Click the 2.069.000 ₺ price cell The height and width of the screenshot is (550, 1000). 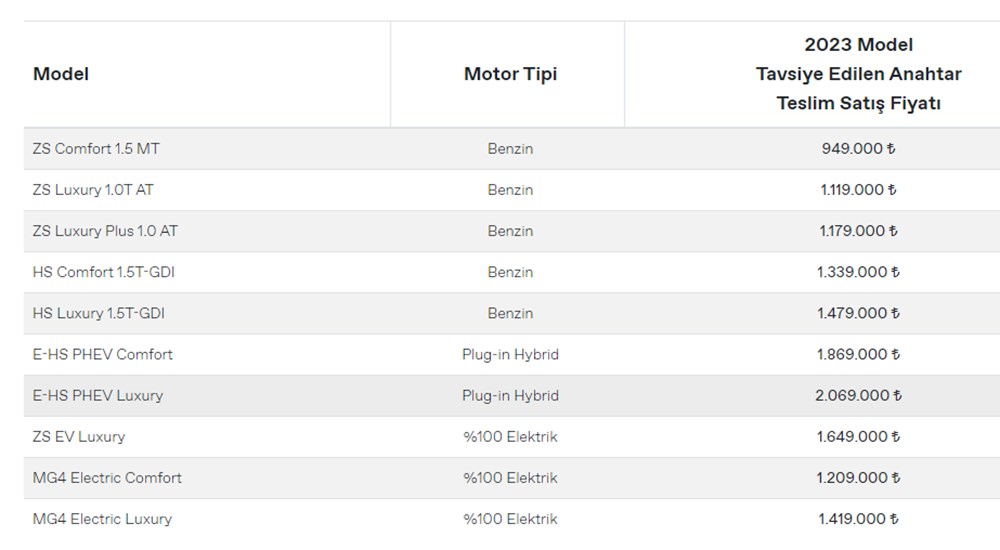858,395
